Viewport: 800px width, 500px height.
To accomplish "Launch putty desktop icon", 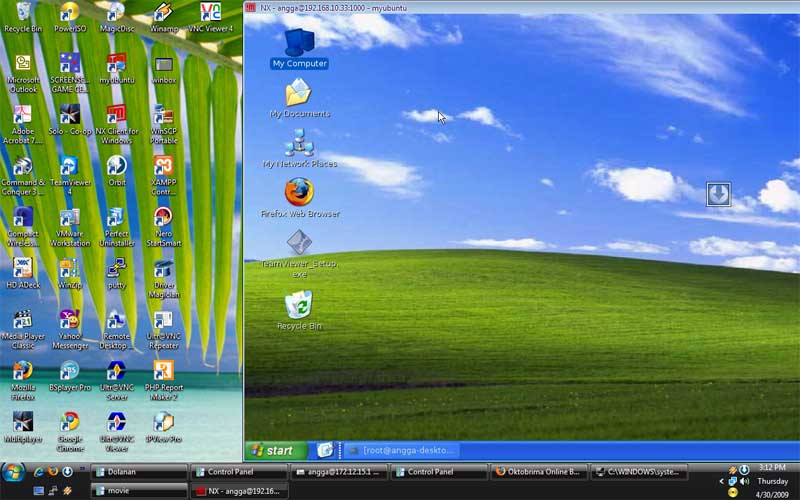I will pos(116,273).
